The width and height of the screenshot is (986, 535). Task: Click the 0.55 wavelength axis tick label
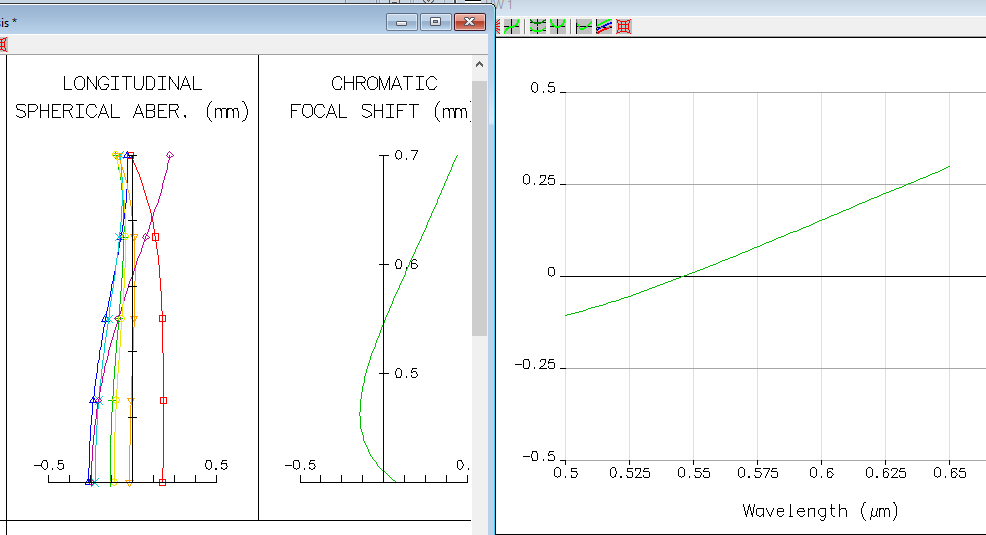pyautogui.click(x=694, y=473)
